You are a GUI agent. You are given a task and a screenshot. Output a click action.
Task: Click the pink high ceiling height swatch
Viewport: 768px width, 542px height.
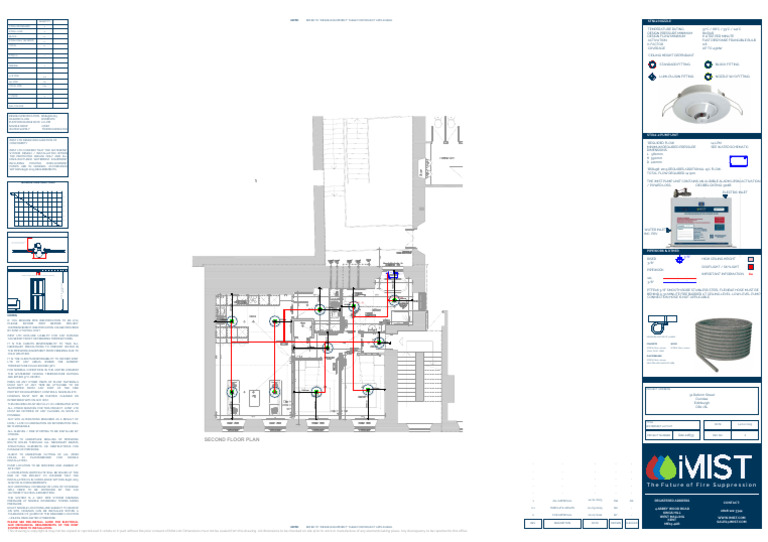750,259
